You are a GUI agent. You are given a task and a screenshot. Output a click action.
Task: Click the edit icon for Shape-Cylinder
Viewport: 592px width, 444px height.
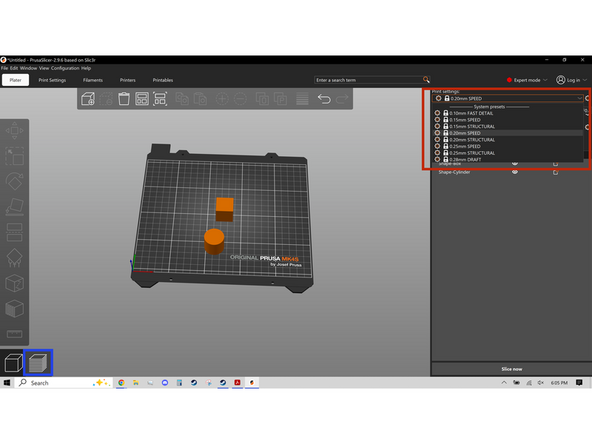pyautogui.click(x=555, y=173)
